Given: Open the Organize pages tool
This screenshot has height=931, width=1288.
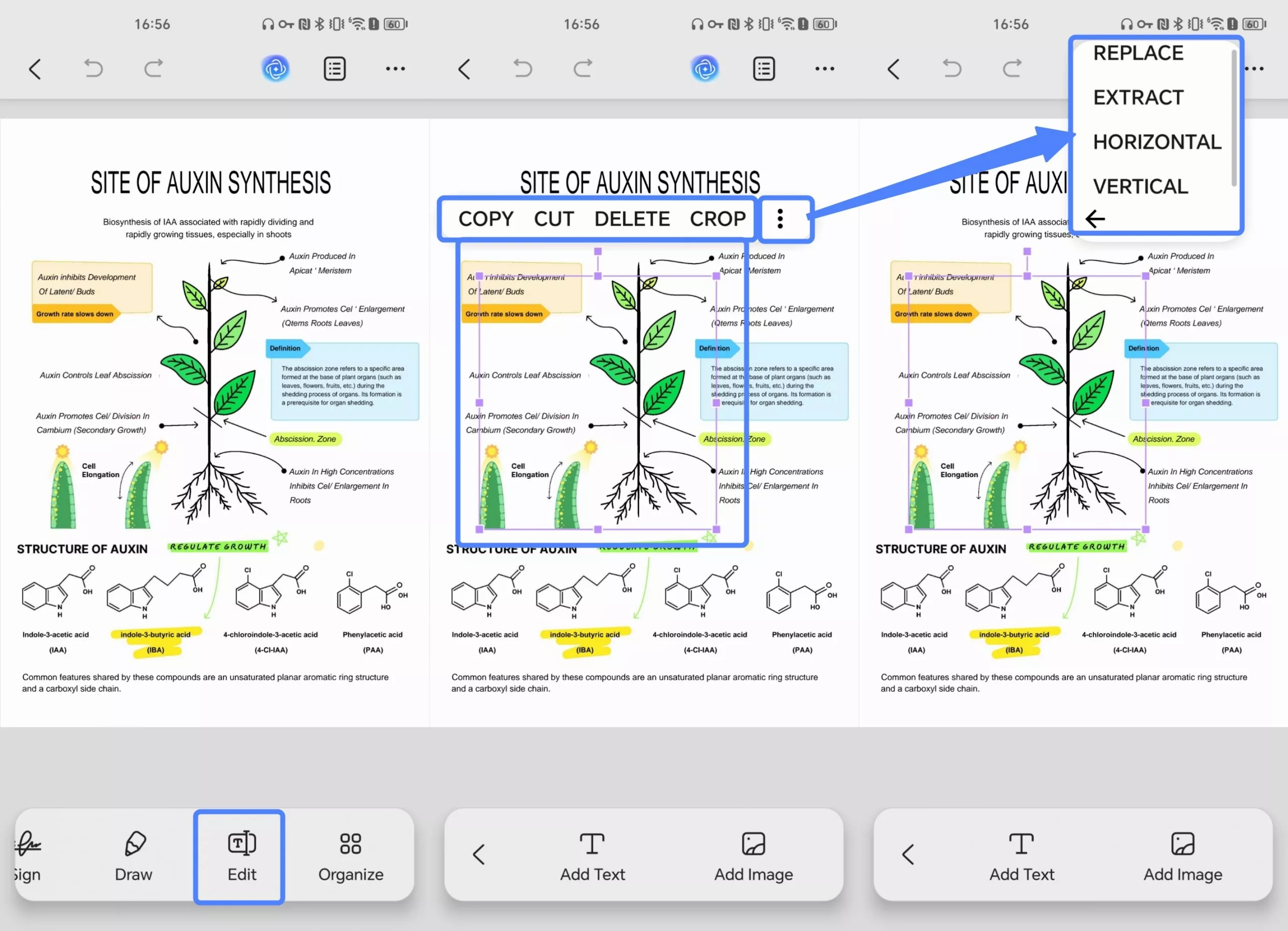Looking at the screenshot, I should click(x=350, y=856).
